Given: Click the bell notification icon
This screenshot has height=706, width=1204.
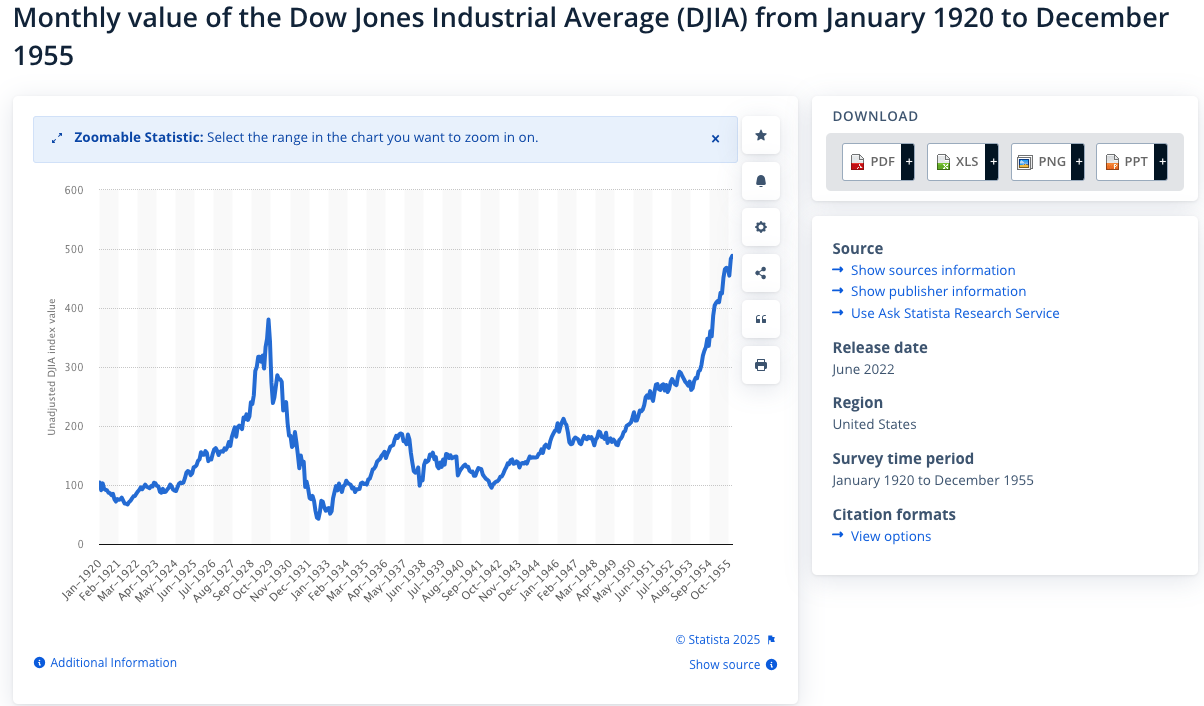Looking at the screenshot, I should [761, 181].
